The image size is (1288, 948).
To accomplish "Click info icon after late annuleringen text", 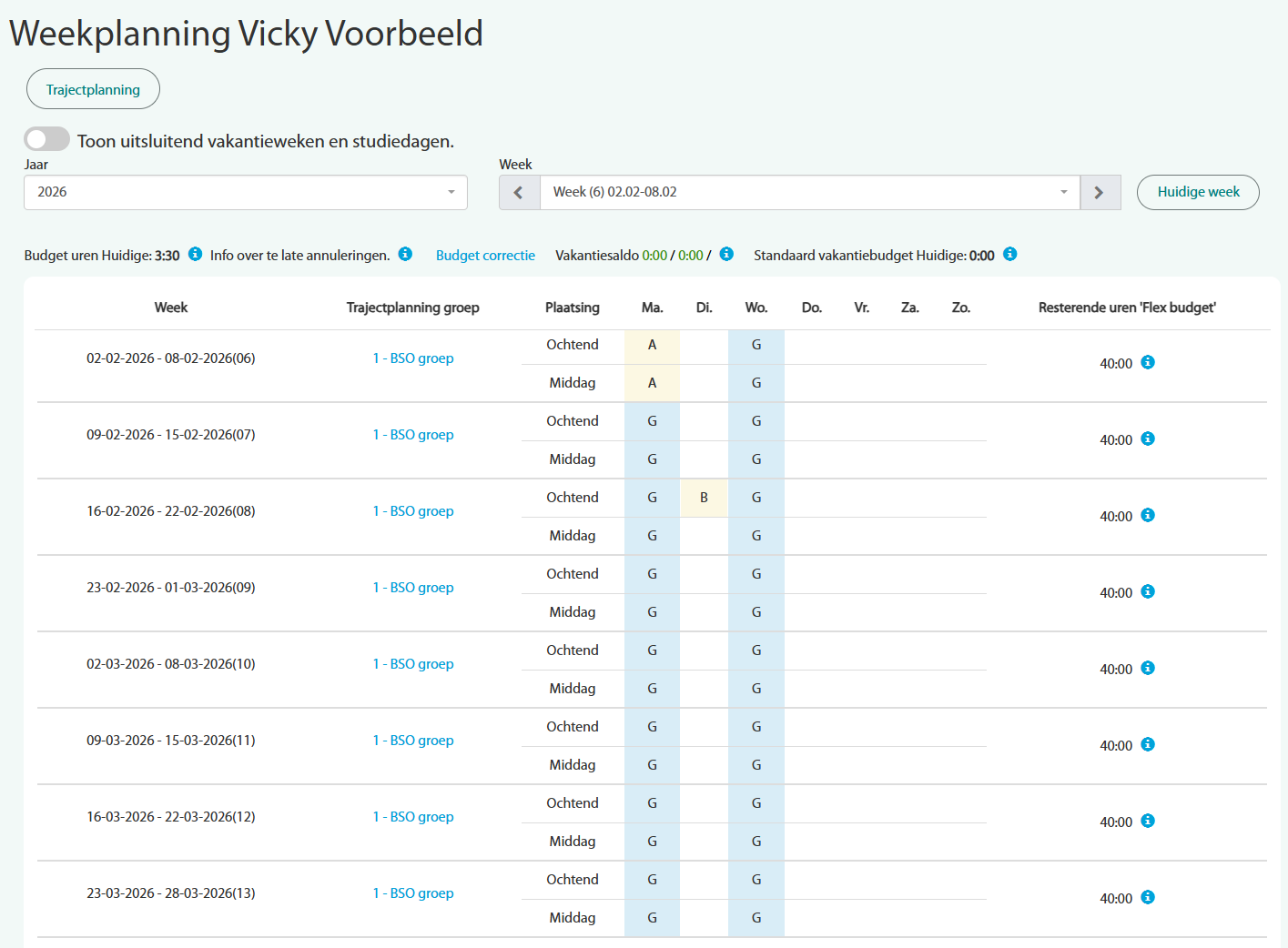I will pos(405,255).
